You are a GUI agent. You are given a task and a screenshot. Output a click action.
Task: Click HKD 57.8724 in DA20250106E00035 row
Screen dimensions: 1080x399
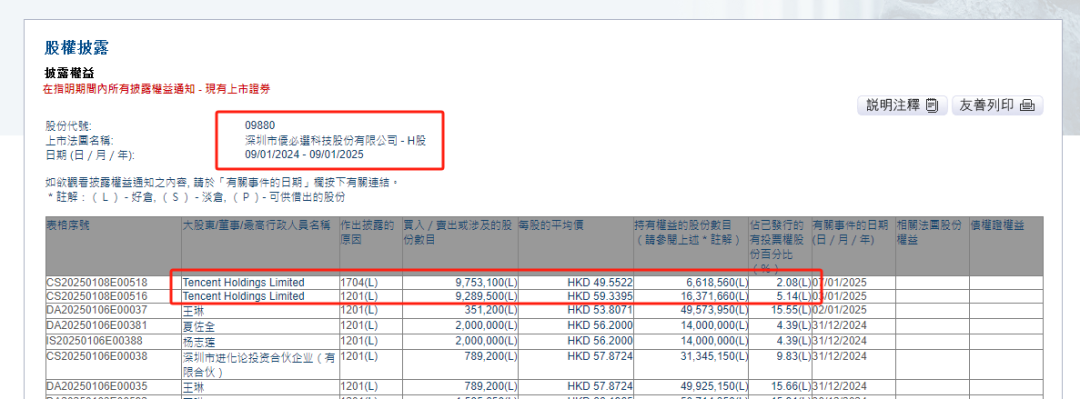tap(600, 386)
